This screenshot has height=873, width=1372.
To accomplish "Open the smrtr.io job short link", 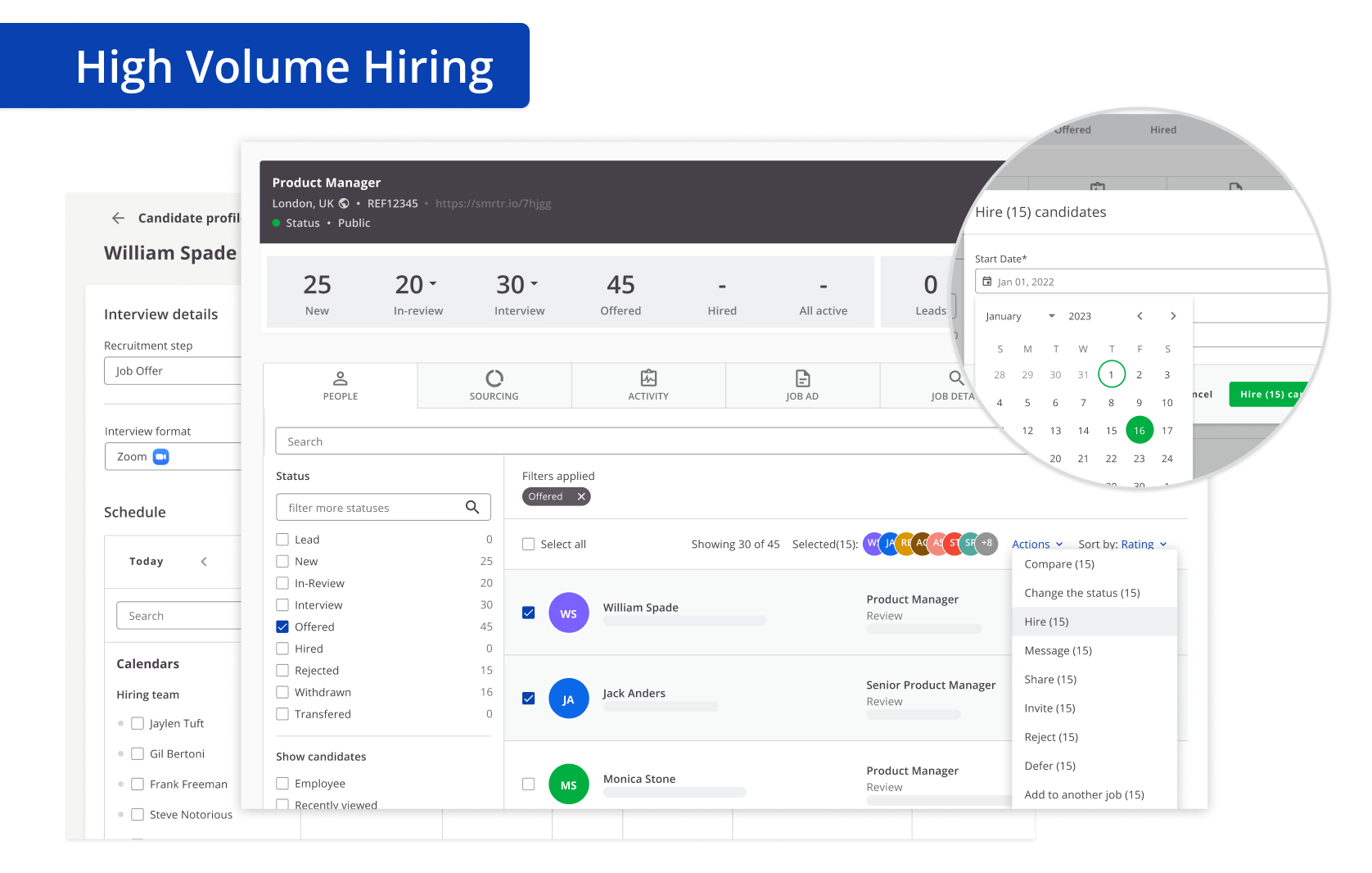I will click(493, 204).
